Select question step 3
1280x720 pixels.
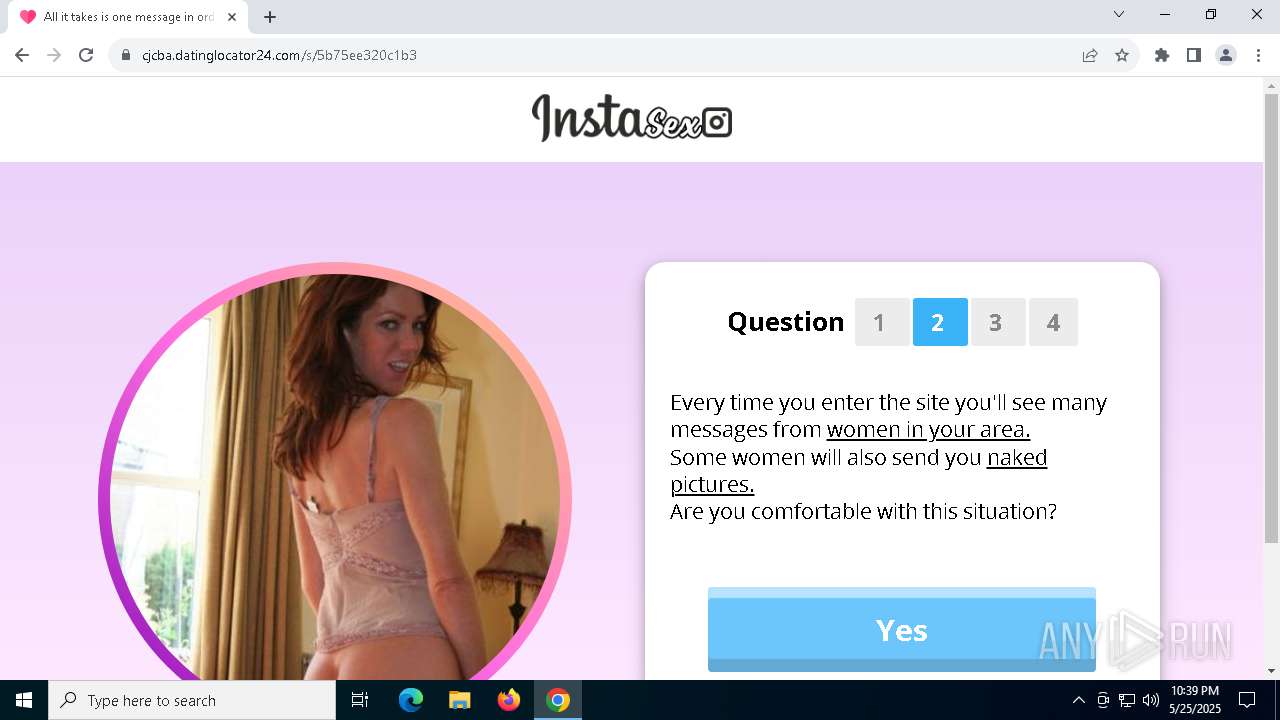998,322
